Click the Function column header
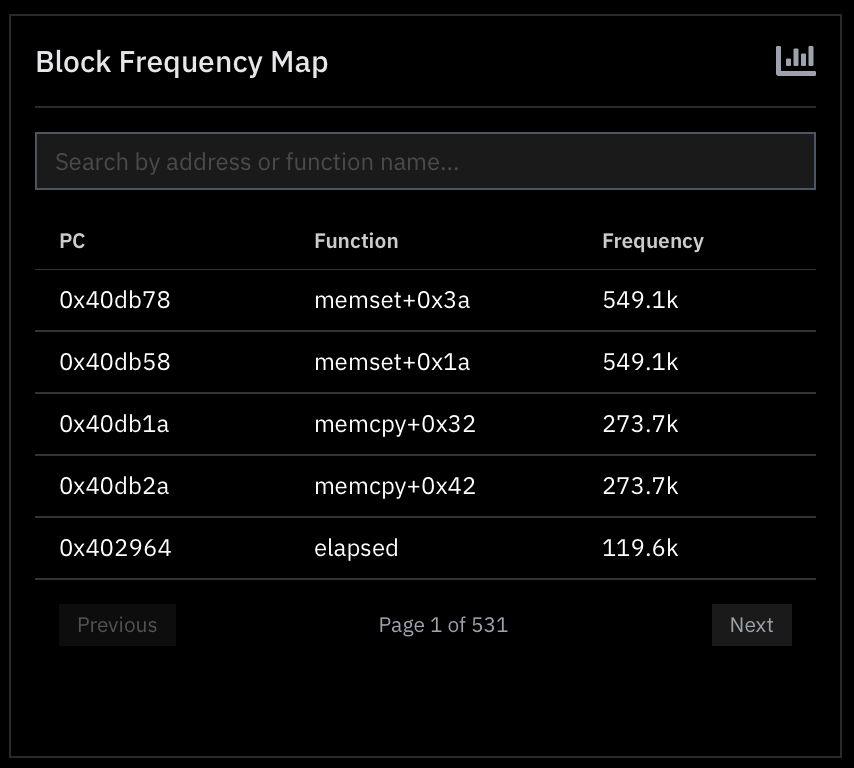 (x=356, y=241)
